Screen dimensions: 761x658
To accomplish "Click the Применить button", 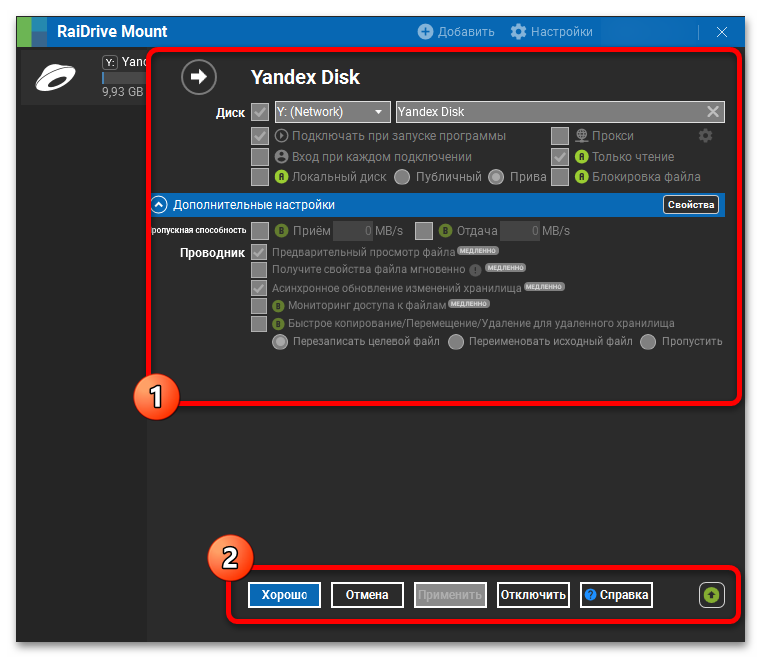I will (x=450, y=594).
